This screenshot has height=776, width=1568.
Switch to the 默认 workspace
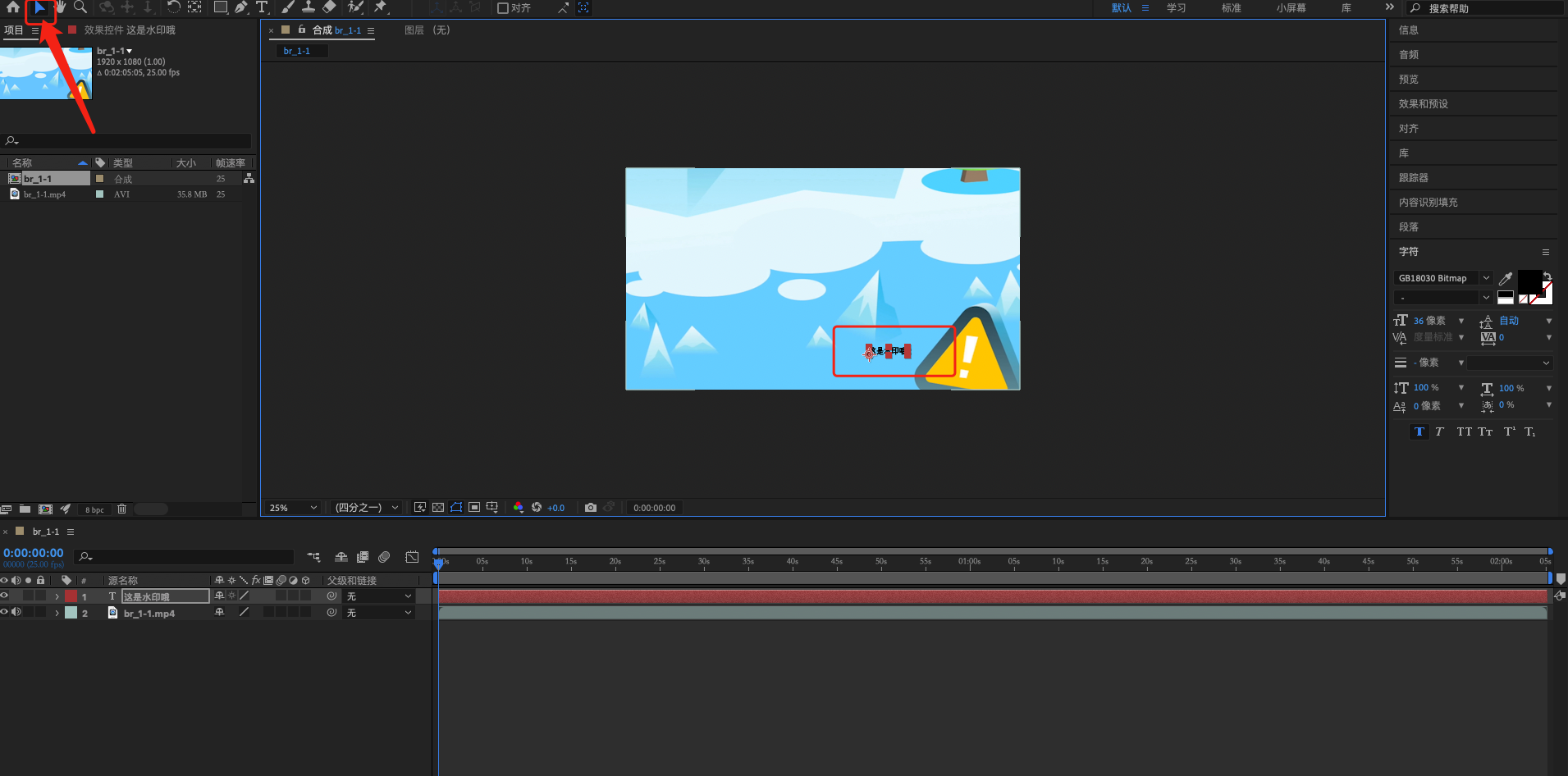tap(1121, 8)
